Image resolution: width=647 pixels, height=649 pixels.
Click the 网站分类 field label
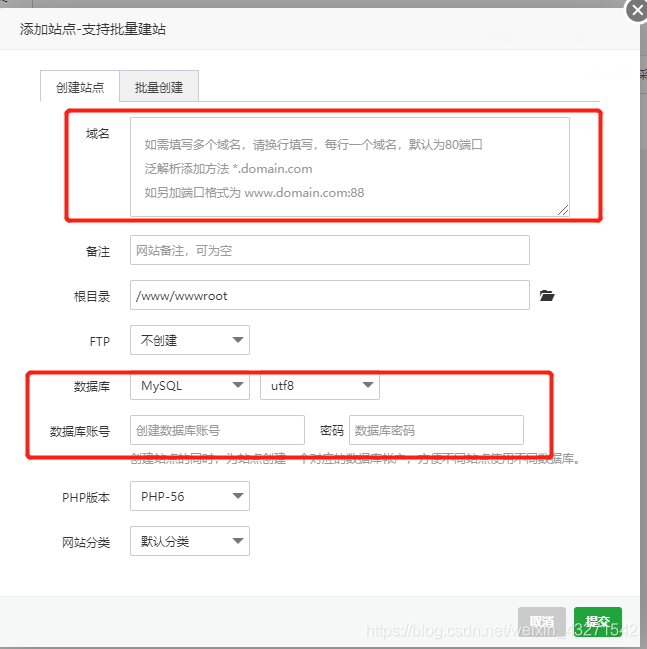[x=86, y=542]
